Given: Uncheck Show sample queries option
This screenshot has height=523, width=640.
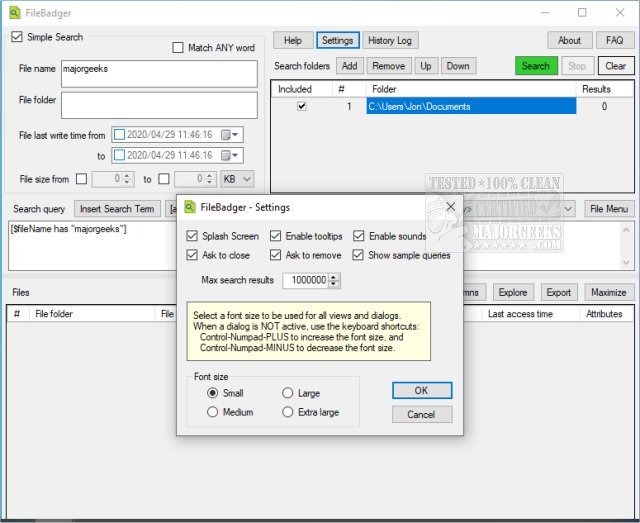Looking at the screenshot, I should [x=358, y=255].
